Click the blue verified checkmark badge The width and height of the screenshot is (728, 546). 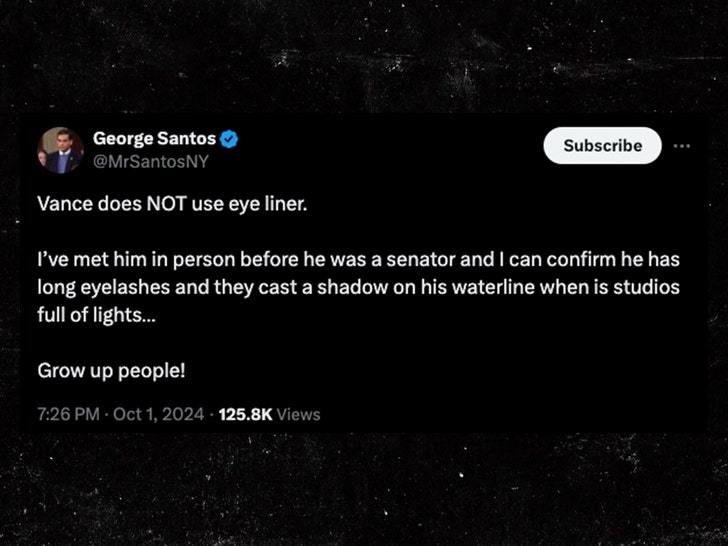(229, 138)
